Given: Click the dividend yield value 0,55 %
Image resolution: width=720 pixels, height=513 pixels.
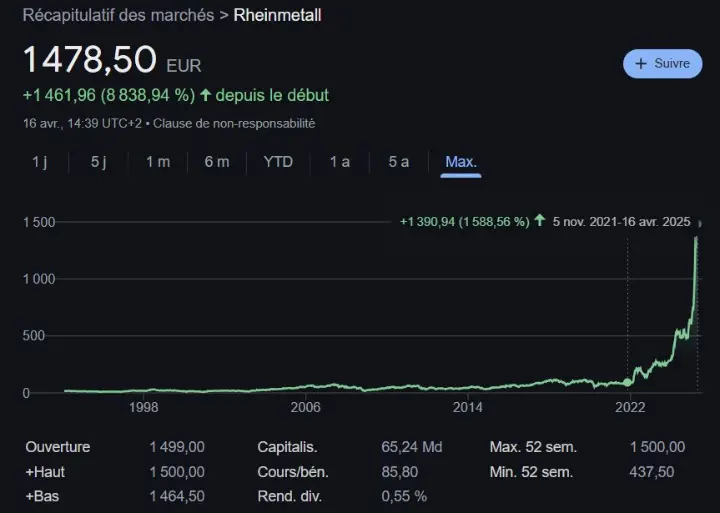Looking at the screenshot, I should pyautogui.click(x=404, y=496).
